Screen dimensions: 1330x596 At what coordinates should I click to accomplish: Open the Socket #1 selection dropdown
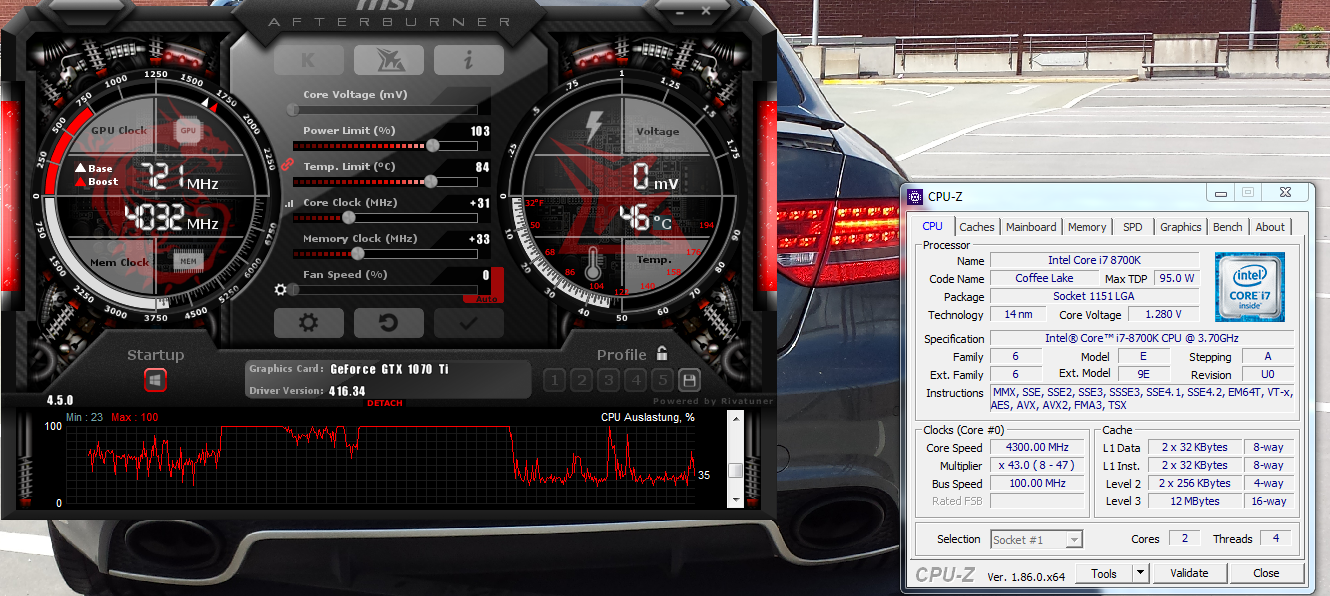point(1036,539)
